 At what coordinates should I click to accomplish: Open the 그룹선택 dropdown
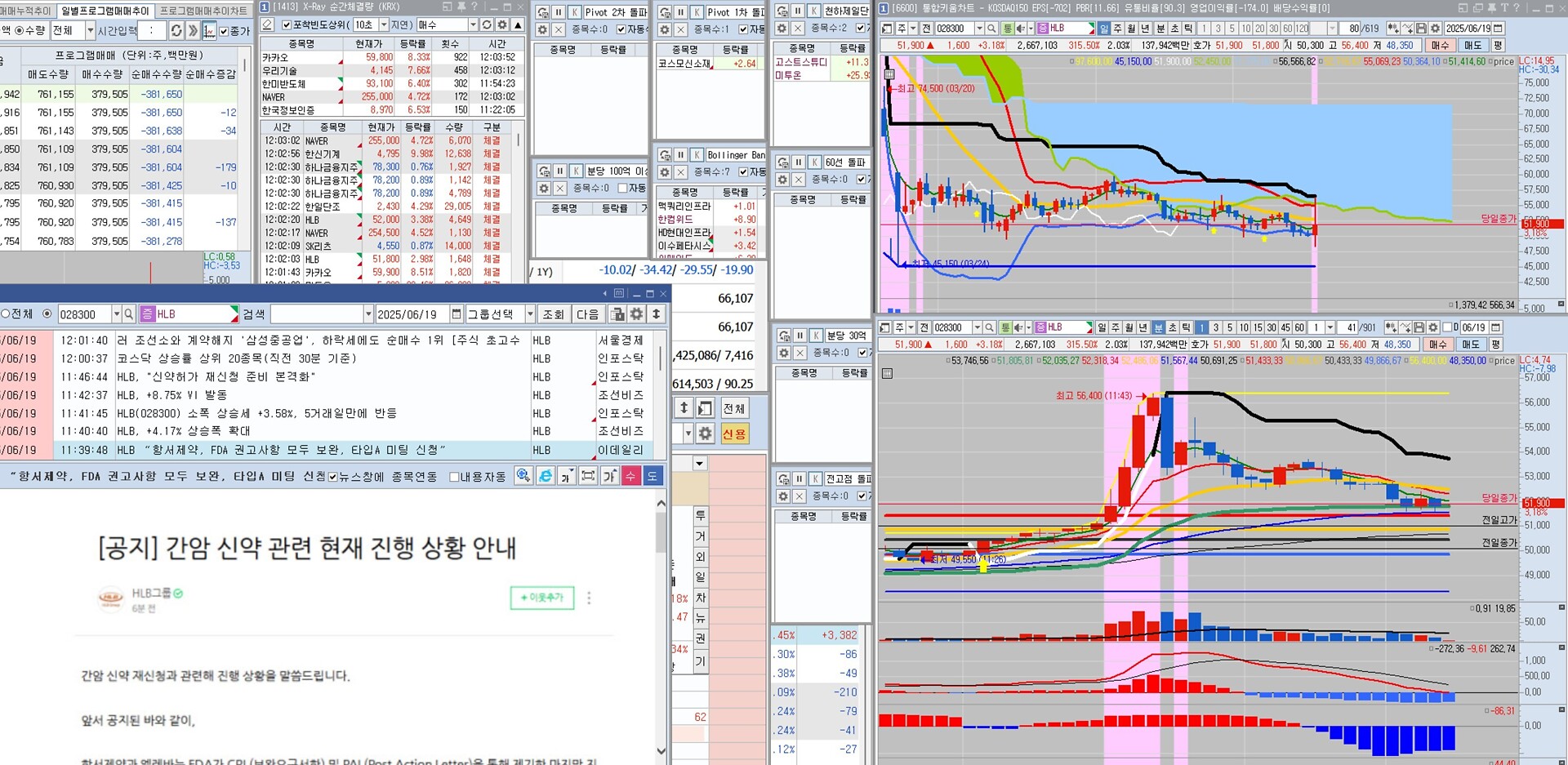pyautogui.click(x=530, y=314)
